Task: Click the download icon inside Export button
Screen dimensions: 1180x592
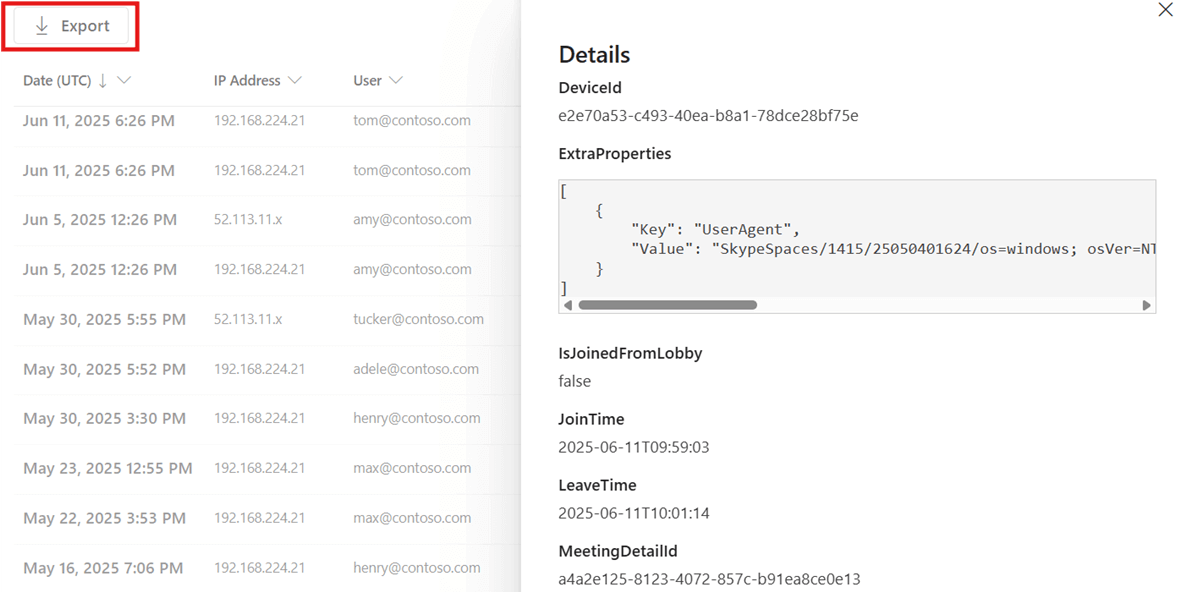Action: tap(41, 24)
